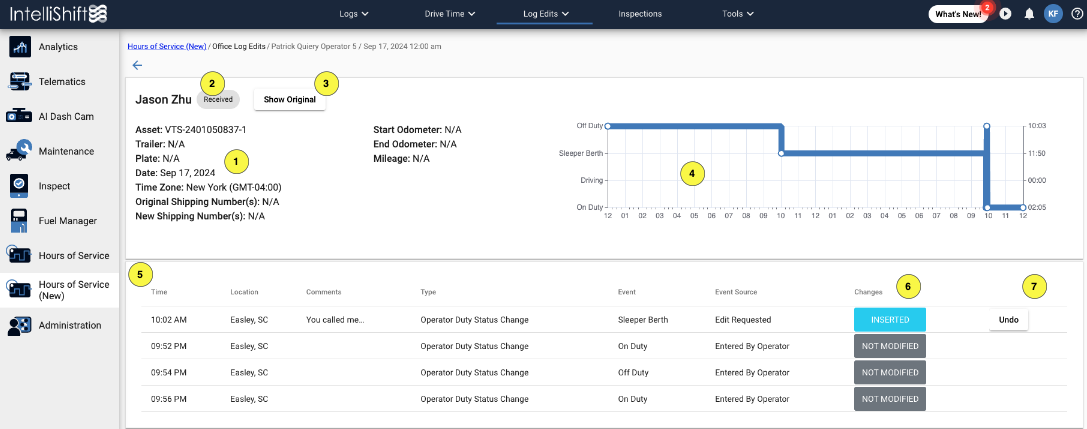This screenshot has height=429, width=1087.
Task: Undo the inserted Sleeper Berth event
Action: point(1008,320)
